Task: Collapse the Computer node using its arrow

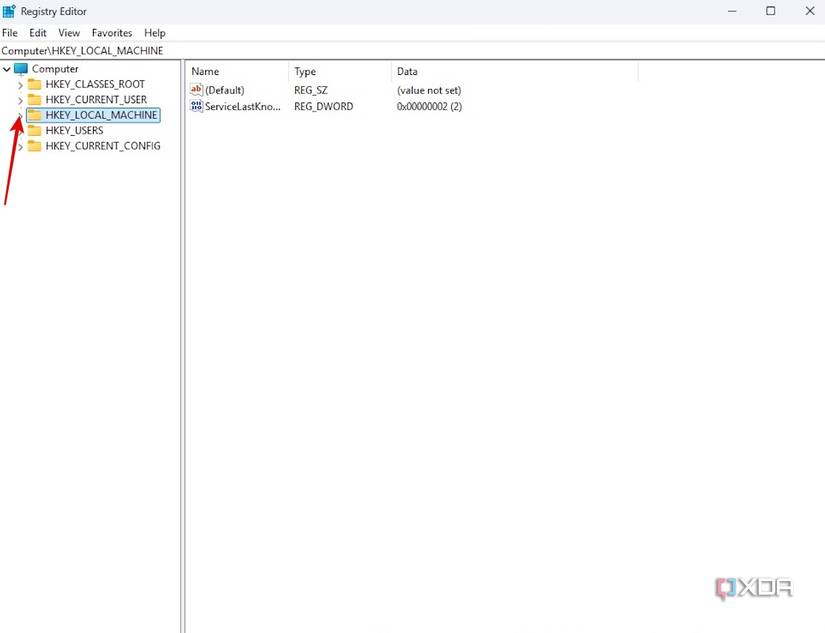Action: (x=7, y=68)
